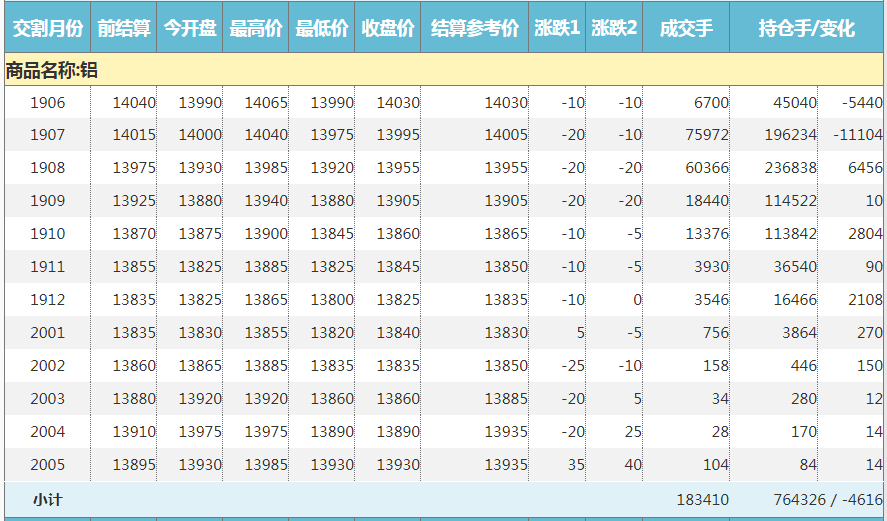Click the 最高价 column header
The height and width of the screenshot is (521, 887).
(255, 29)
